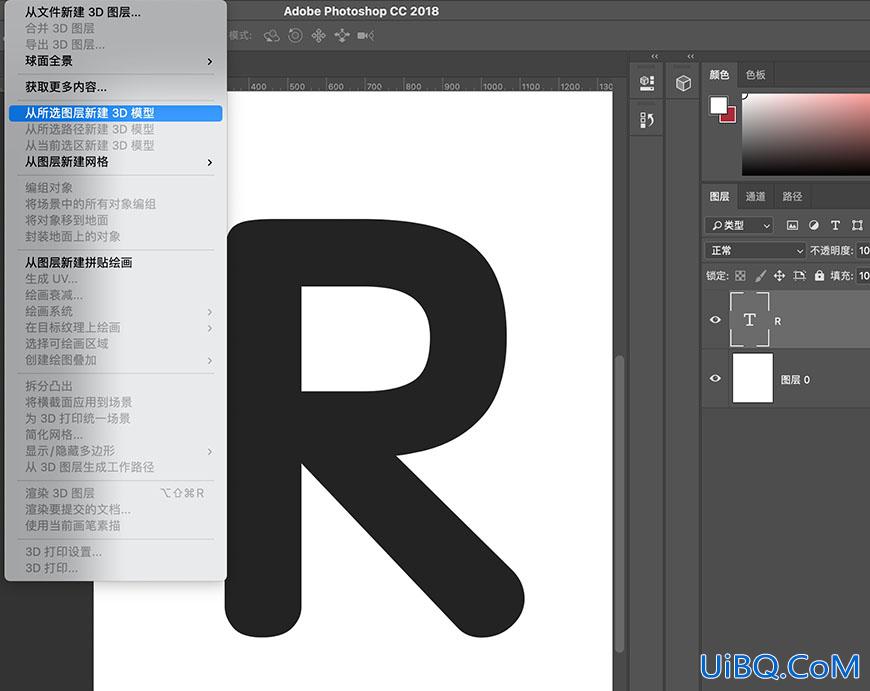Open the 3D properties panel icon
Screen dimensions: 870x691
click(x=646, y=84)
